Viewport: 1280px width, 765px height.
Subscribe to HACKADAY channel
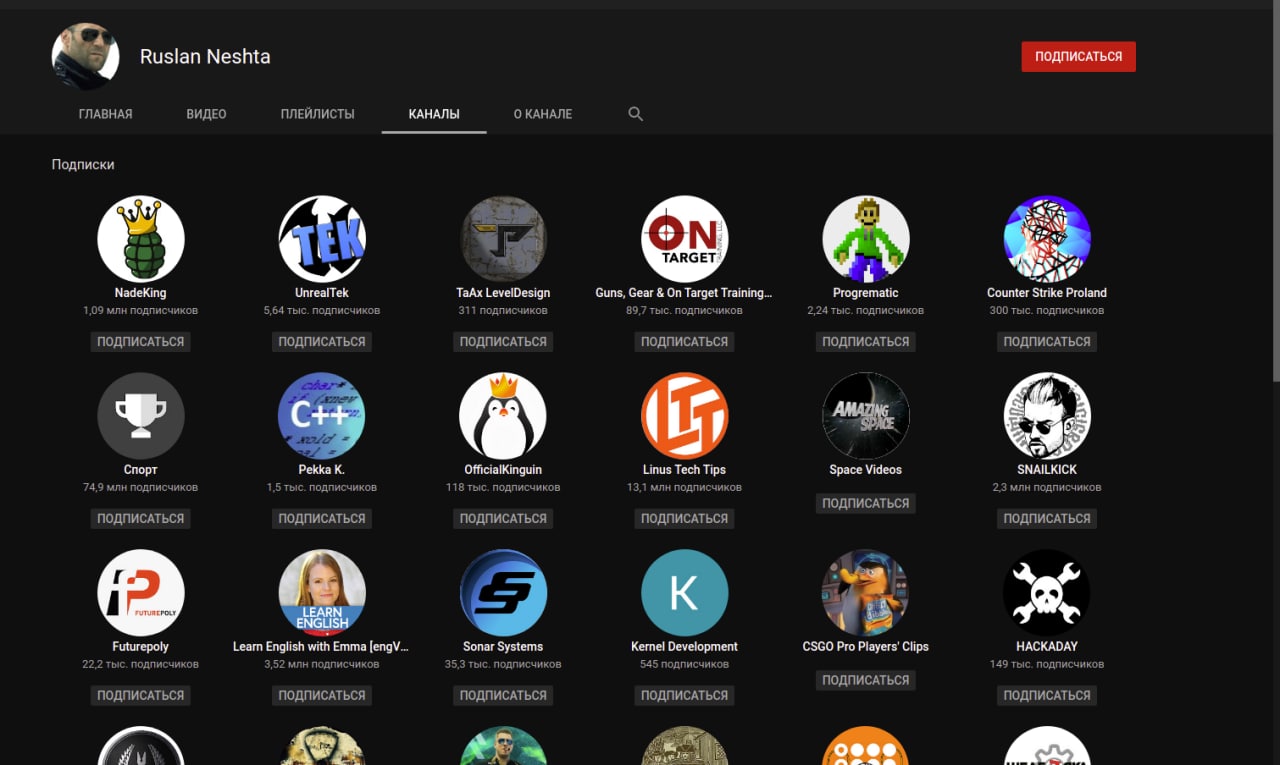tap(1047, 695)
